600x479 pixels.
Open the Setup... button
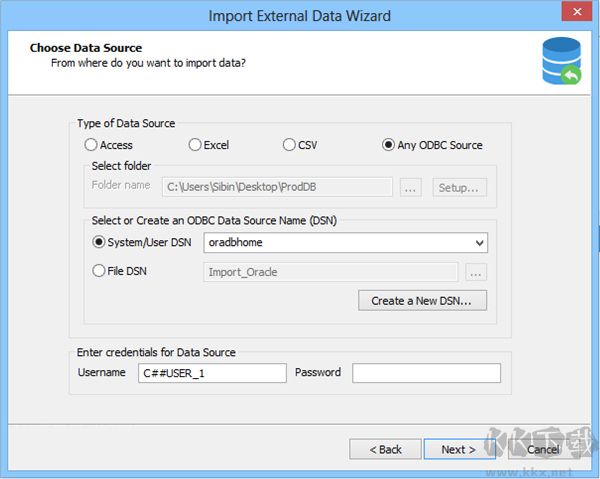460,187
